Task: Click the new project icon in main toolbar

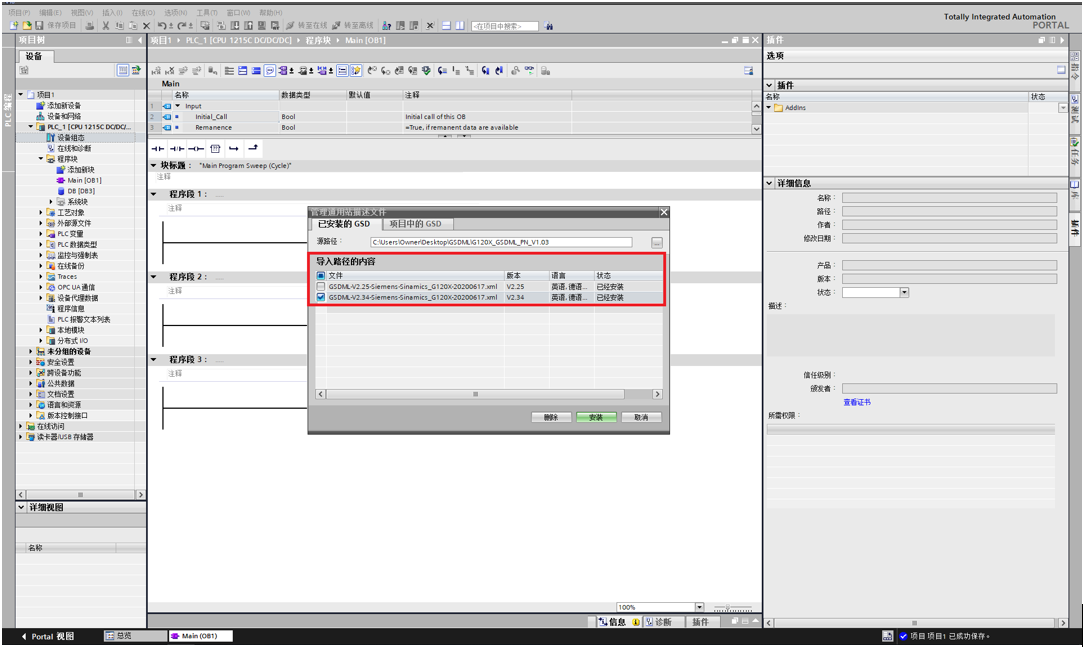Action: [13, 26]
